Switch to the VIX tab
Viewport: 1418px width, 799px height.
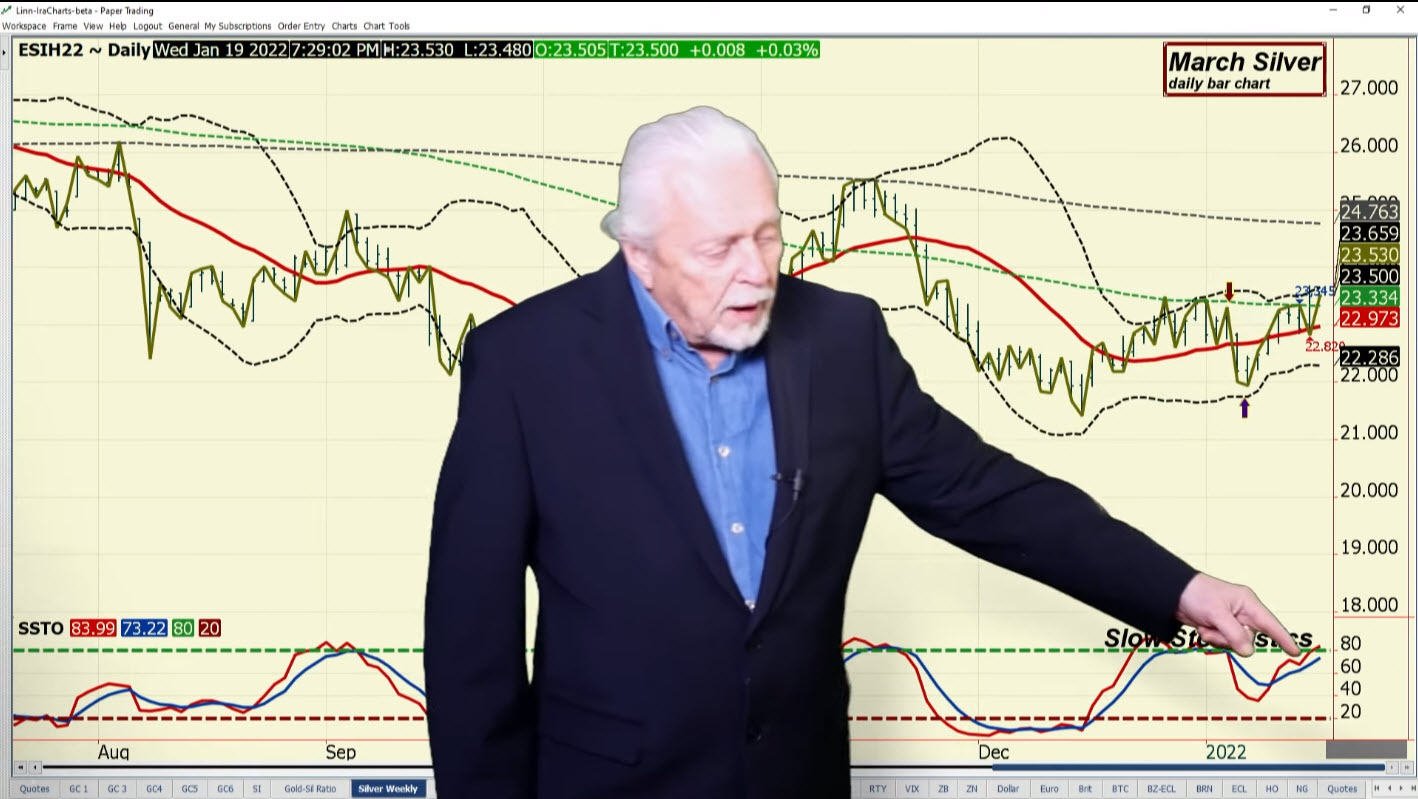tap(912, 788)
